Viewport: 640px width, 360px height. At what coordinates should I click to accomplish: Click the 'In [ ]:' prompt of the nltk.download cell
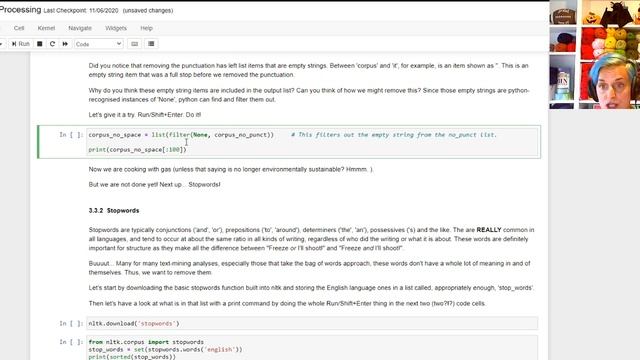[71, 323]
